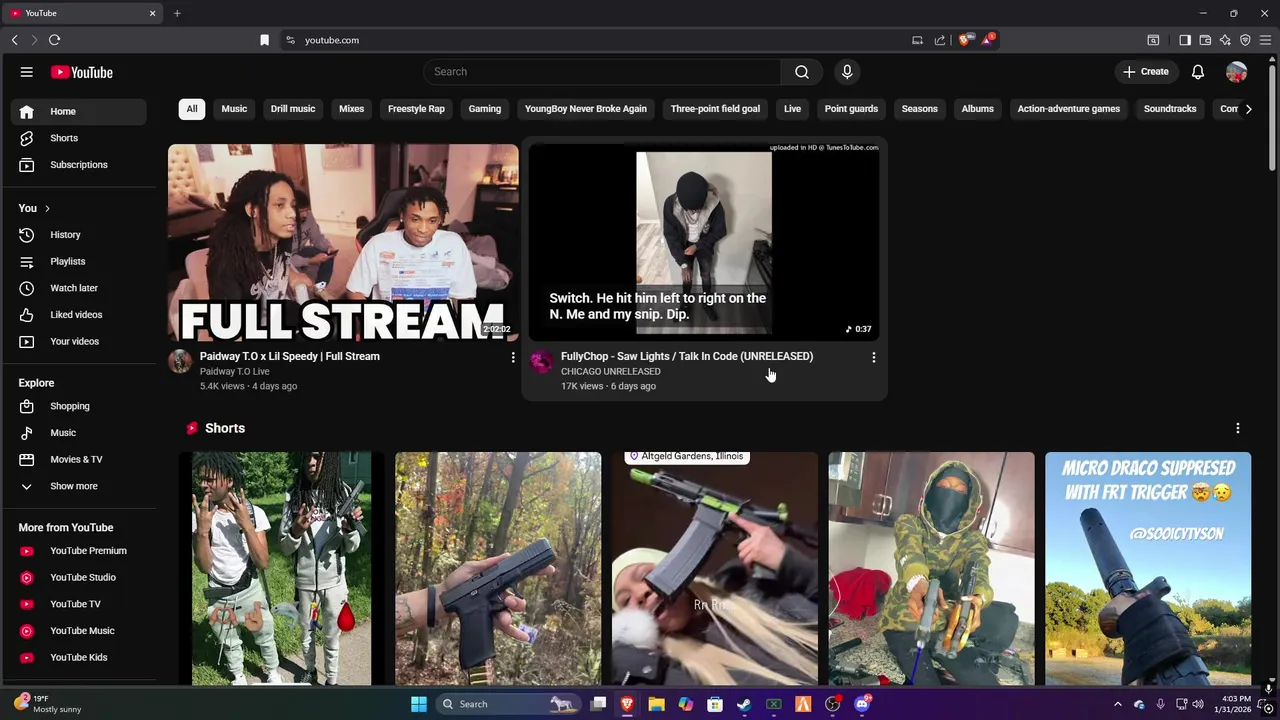Open Your videos in the sidebar
This screenshot has width=1280, height=720.
[79, 341]
